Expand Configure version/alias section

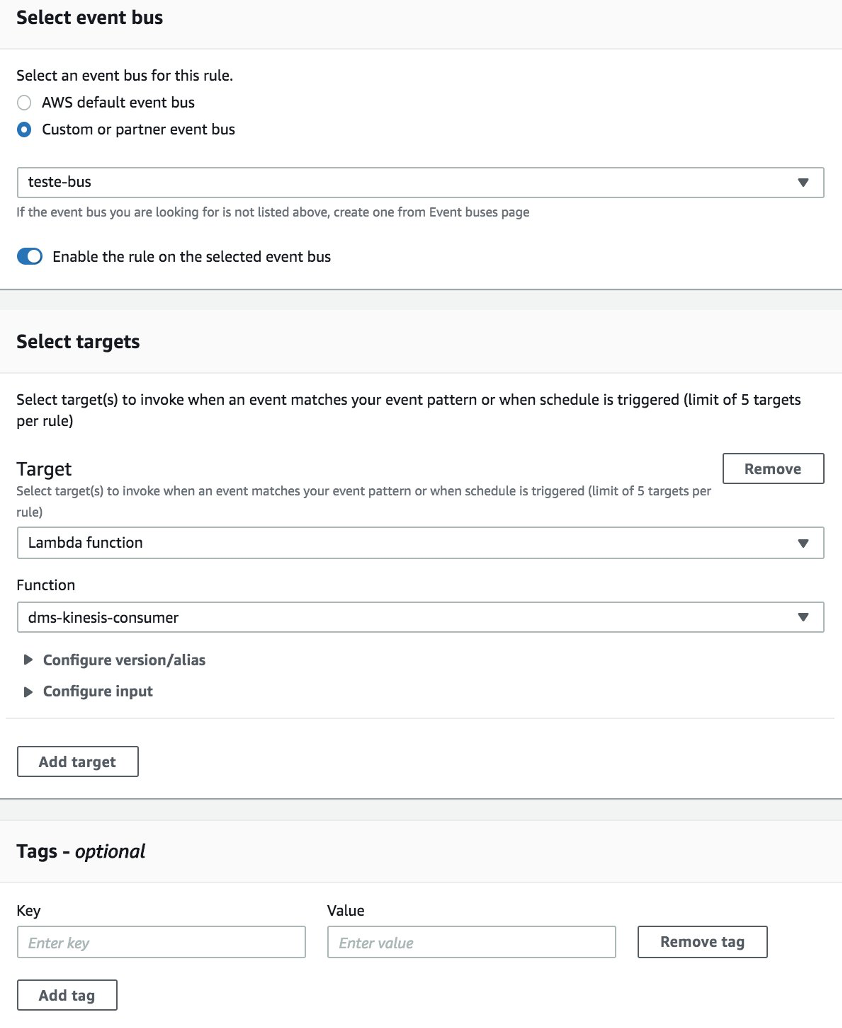coord(124,660)
